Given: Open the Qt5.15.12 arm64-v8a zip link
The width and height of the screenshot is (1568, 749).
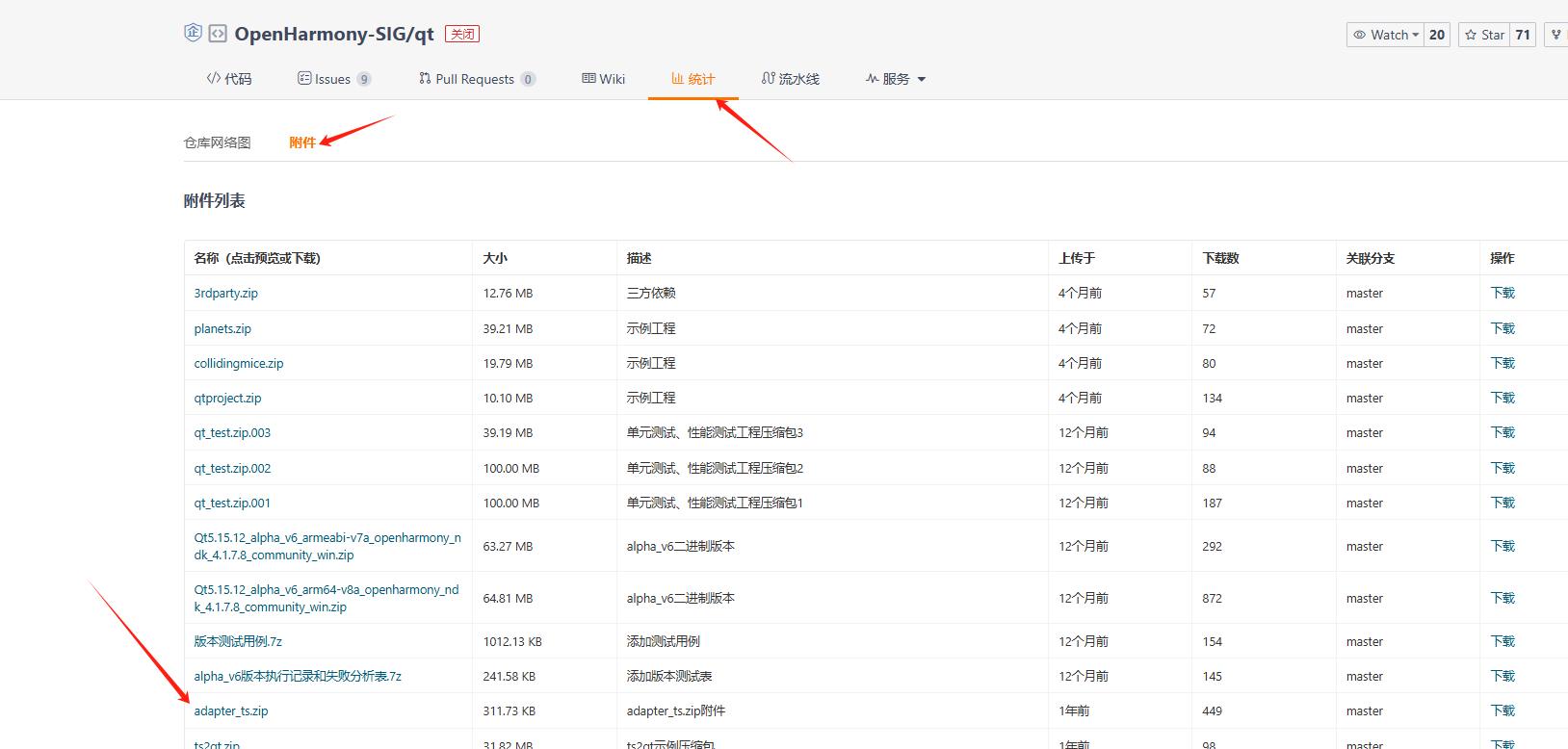Looking at the screenshot, I should 327,598.
